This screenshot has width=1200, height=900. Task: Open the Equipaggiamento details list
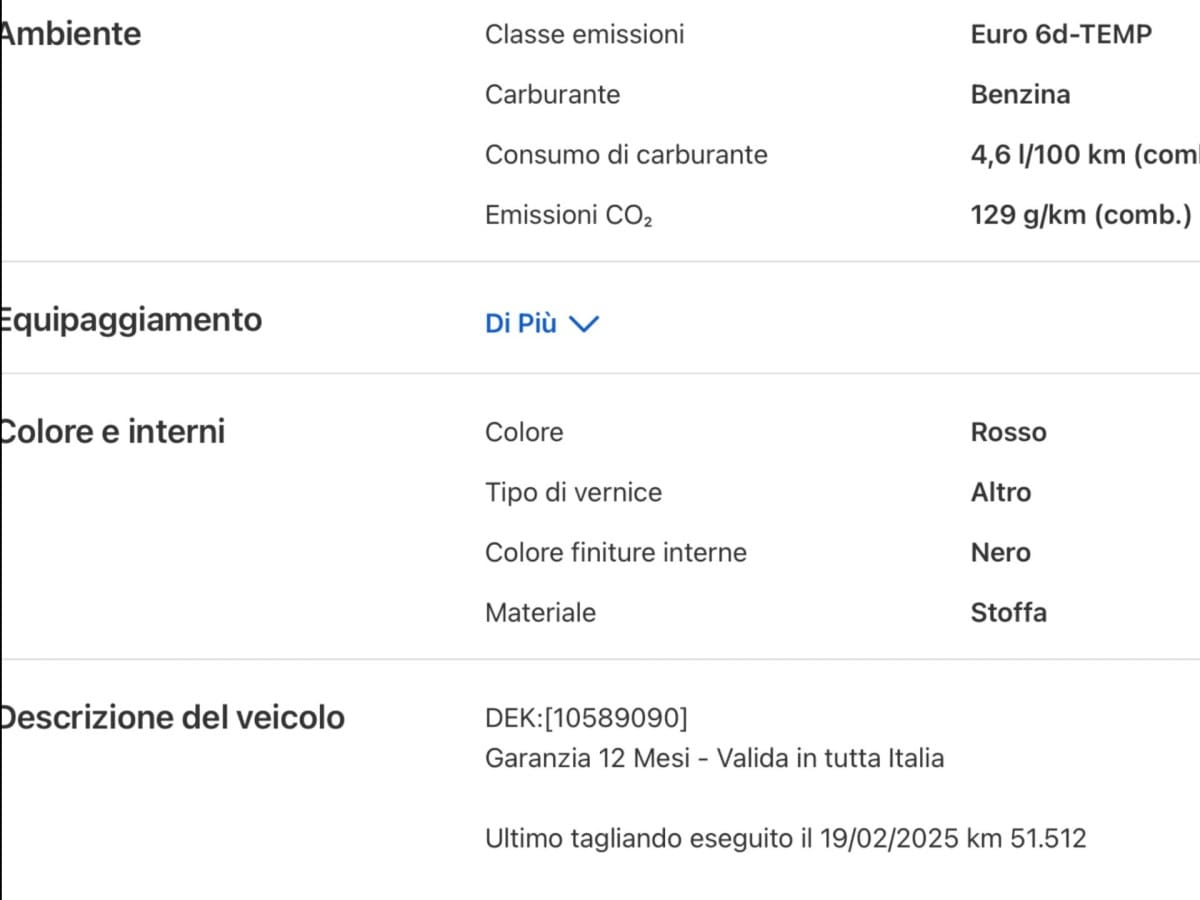[x=540, y=323]
